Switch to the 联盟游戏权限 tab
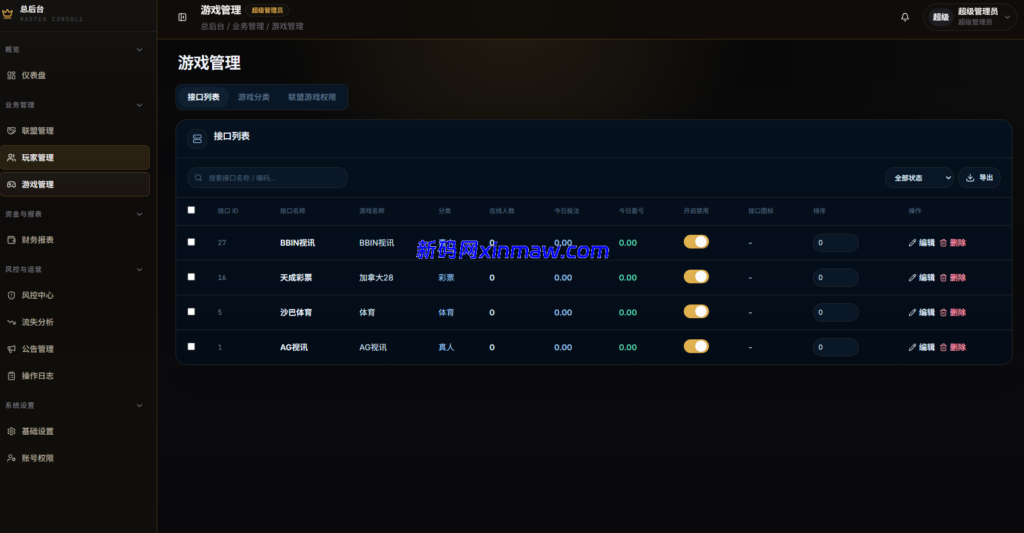The width and height of the screenshot is (1024, 533). coord(312,97)
